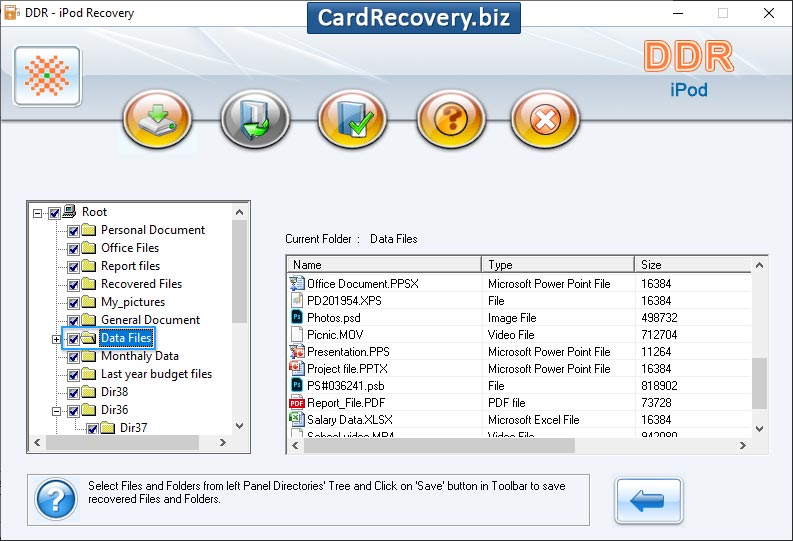Click the Office Files folder icon

pyautogui.click(x=89, y=248)
